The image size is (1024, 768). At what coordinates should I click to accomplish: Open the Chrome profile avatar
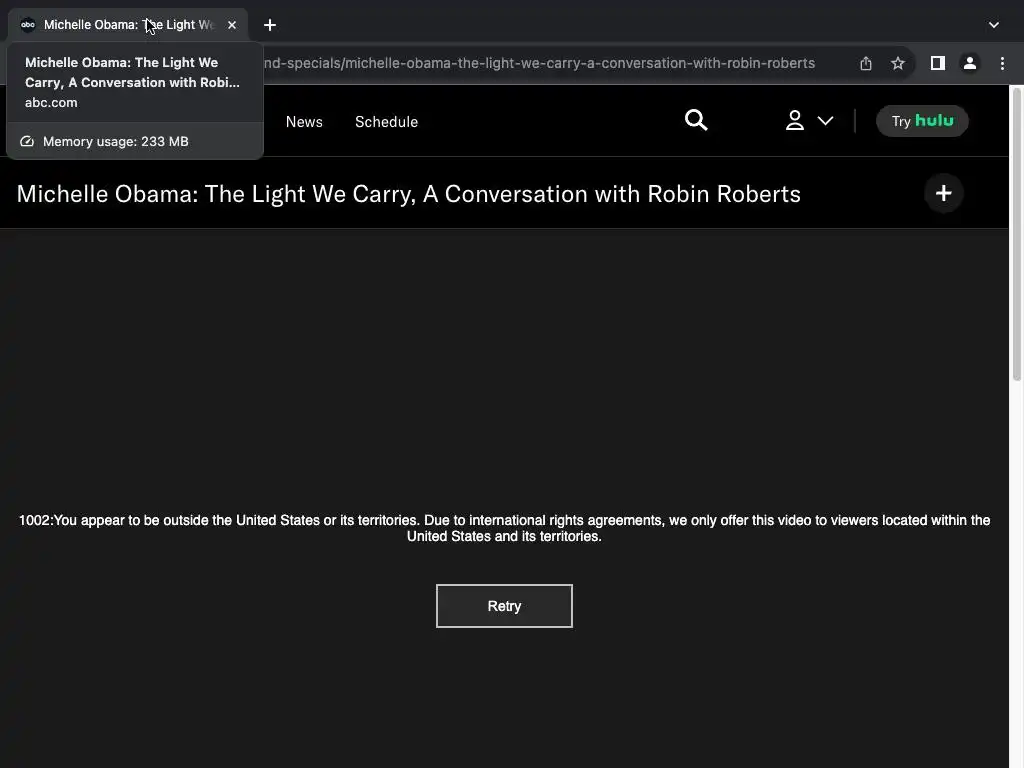click(970, 63)
